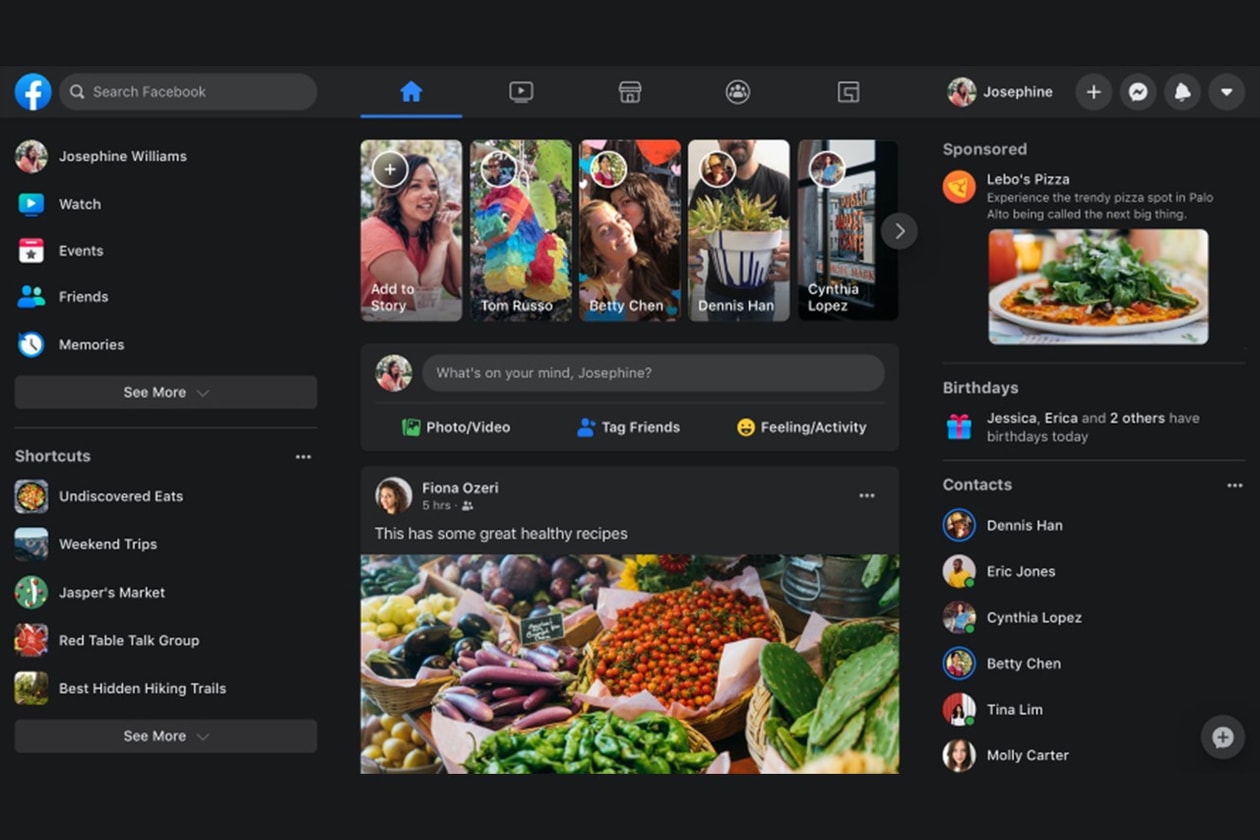Click the Facebook logo icon
The image size is (1260, 840).
(33, 92)
